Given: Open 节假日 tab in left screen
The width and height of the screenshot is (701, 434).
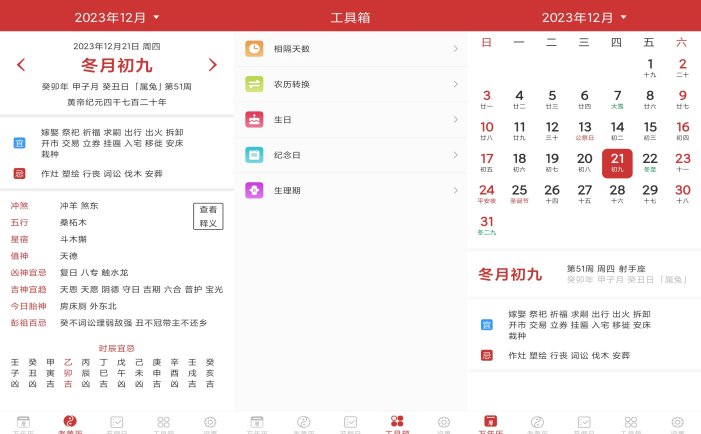Looking at the screenshot, I should 117,425.
